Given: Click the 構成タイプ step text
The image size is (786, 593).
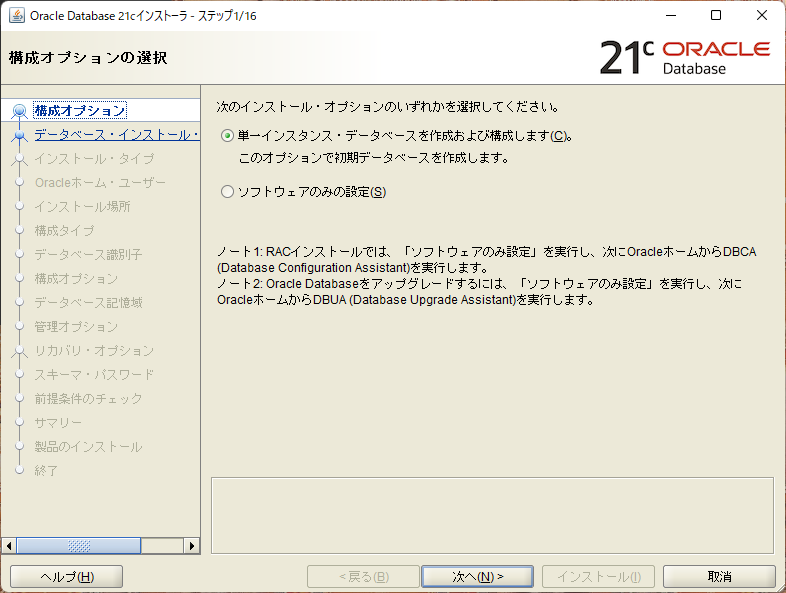Looking at the screenshot, I should [x=64, y=231].
